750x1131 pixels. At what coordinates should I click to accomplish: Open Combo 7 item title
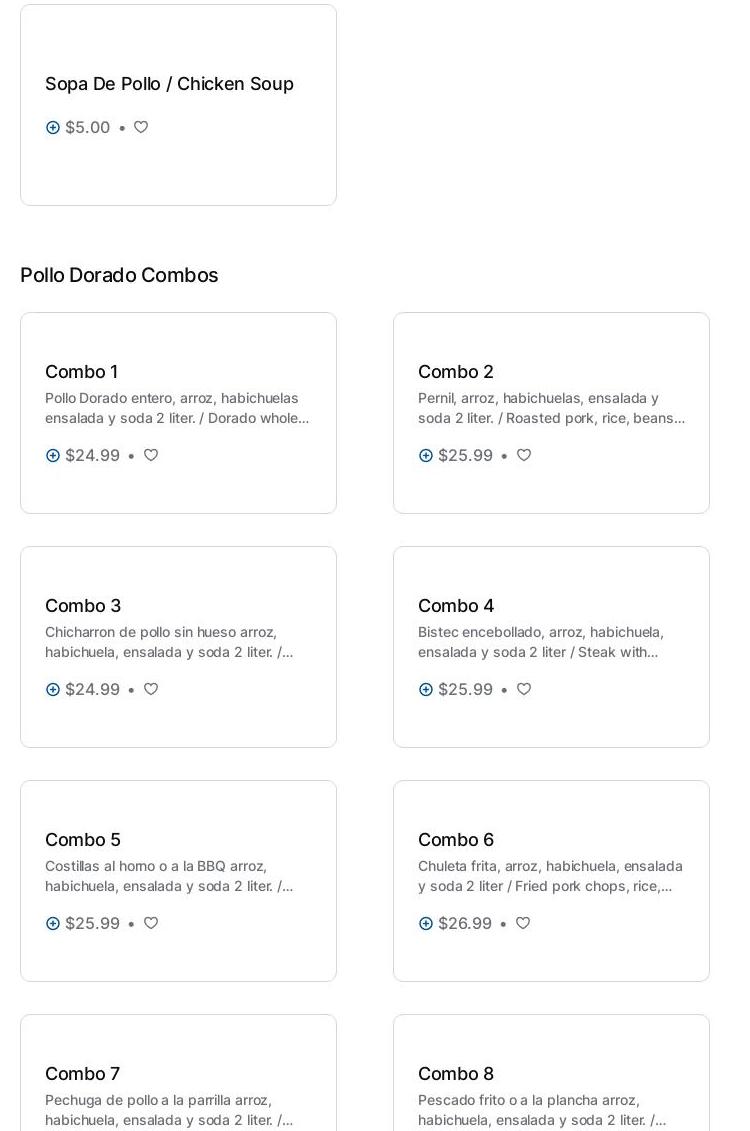pos(82,1074)
